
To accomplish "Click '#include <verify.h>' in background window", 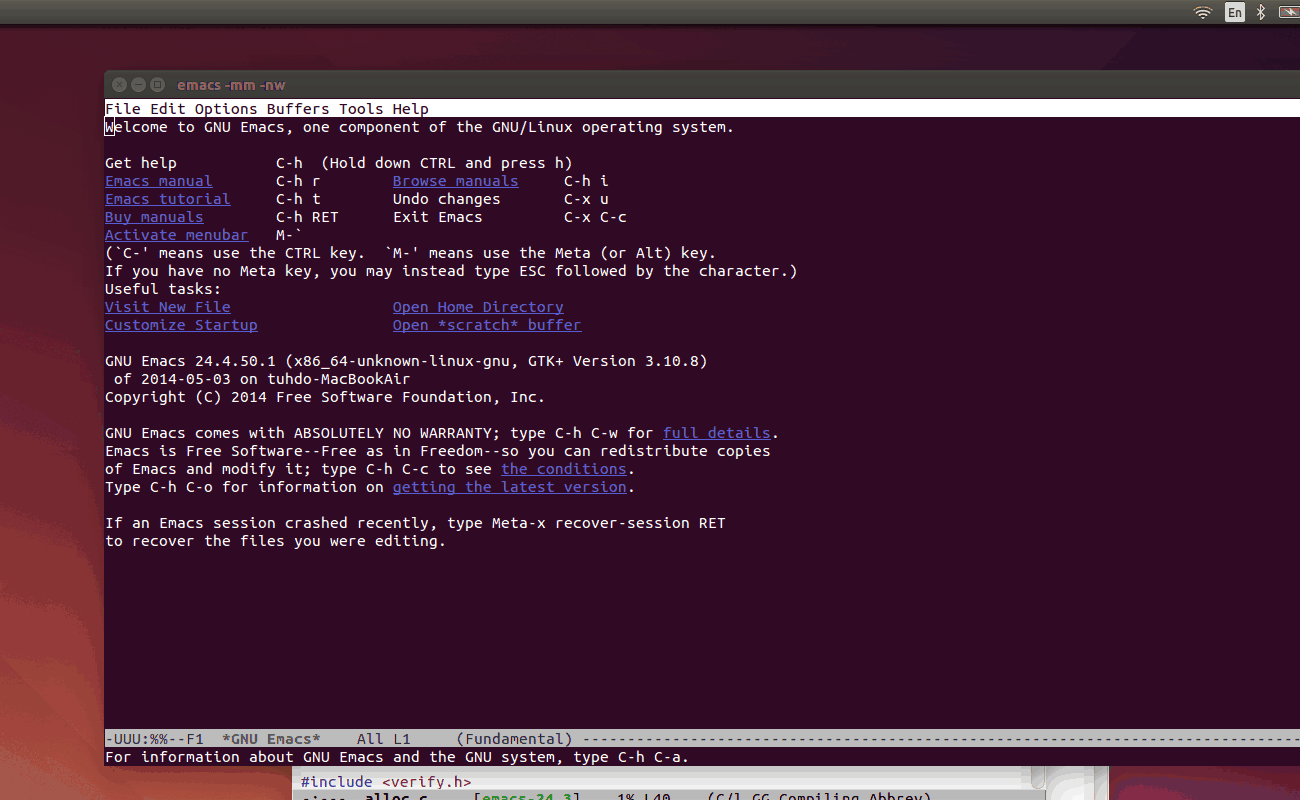I will coord(386,782).
